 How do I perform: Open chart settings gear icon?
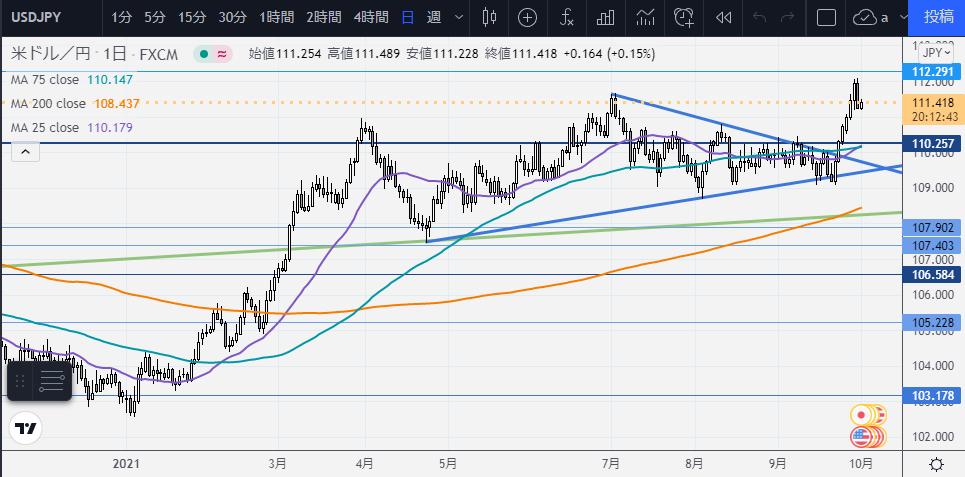(x=937, y=463)
